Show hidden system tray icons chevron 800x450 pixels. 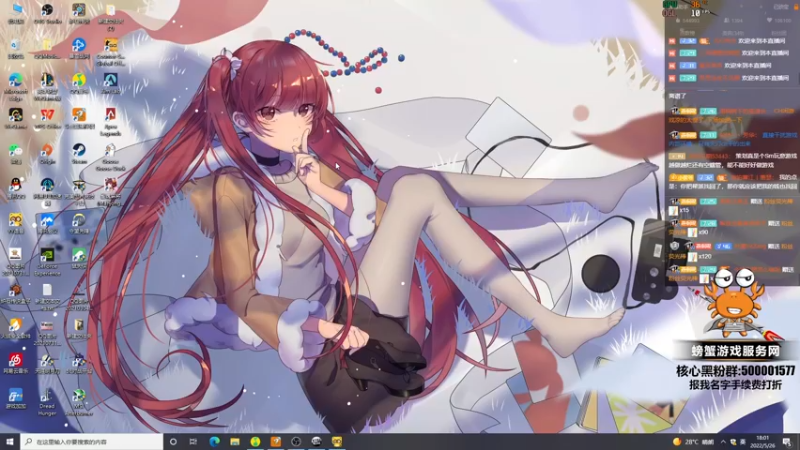723,442
